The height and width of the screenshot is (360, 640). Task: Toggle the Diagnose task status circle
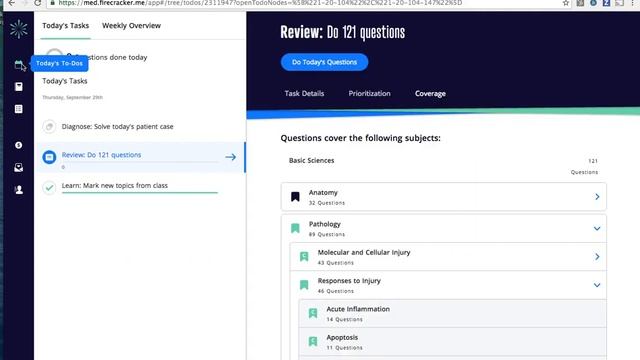click(x=49, y=127)
